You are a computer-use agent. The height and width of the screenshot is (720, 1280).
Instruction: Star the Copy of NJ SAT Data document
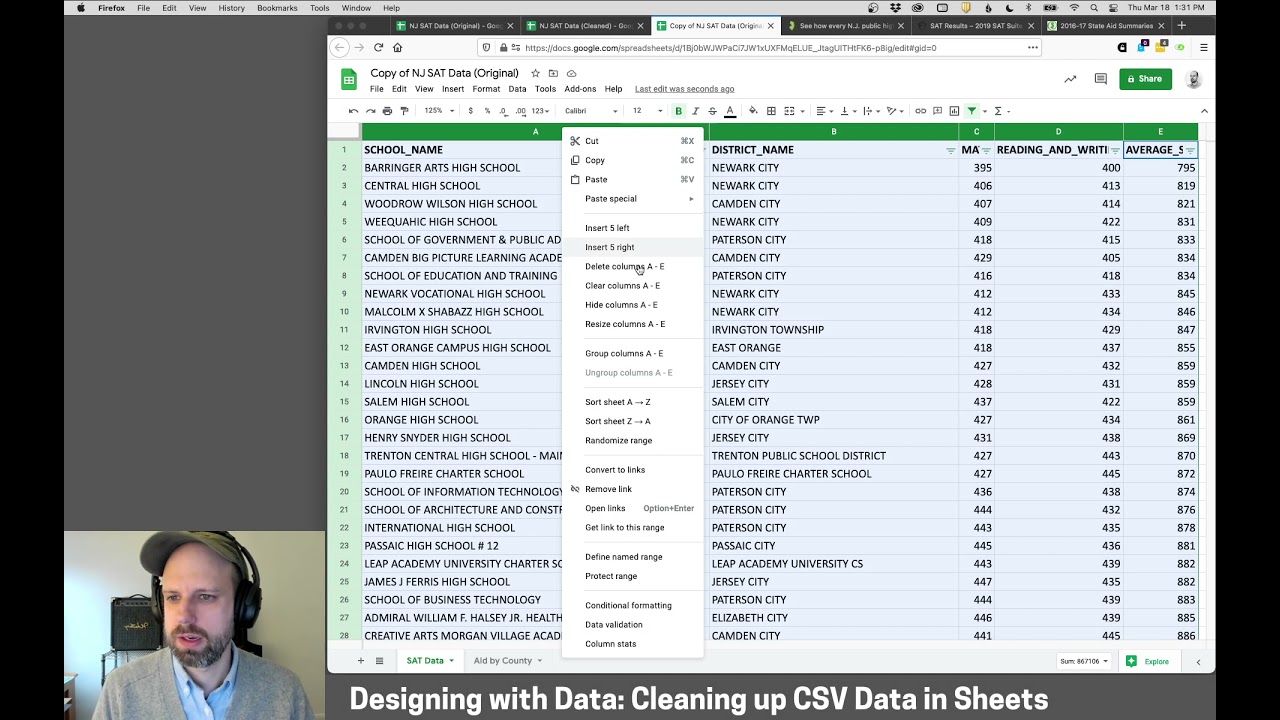pyautogui.click(x=535, y=73)
